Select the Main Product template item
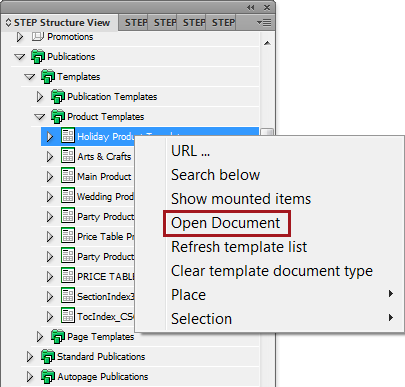The image size is (405, 387). (x=104, y=176)
